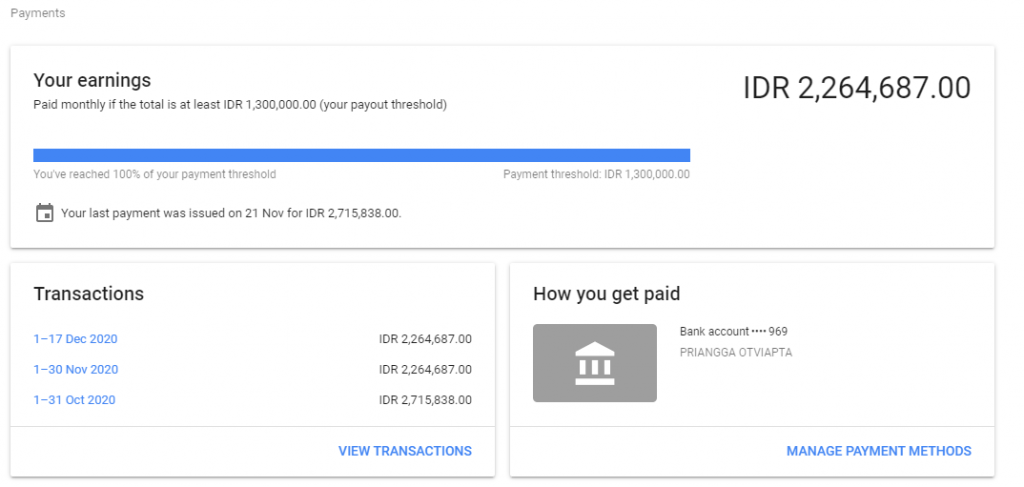1024x487 pixels.
Task: Click the reached 100% of threshold text
Action: click(154, 174)
